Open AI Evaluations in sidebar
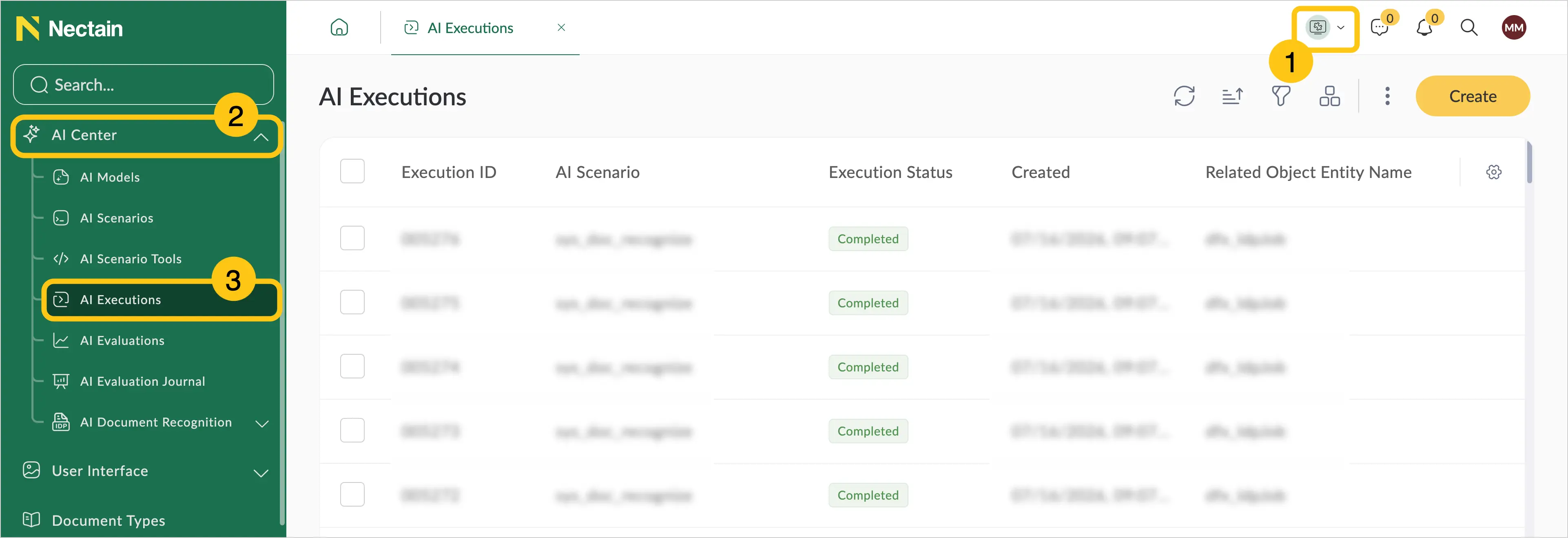 pyautogui.click(x=122, y=340)
